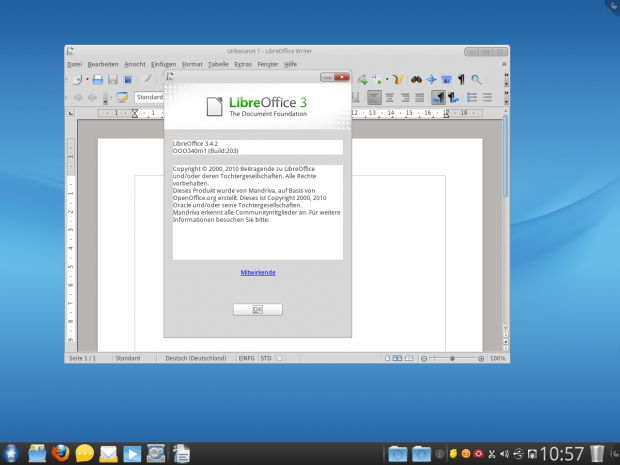
Task: Toggle Left-to-Right text direction
Action: (439, 97)
